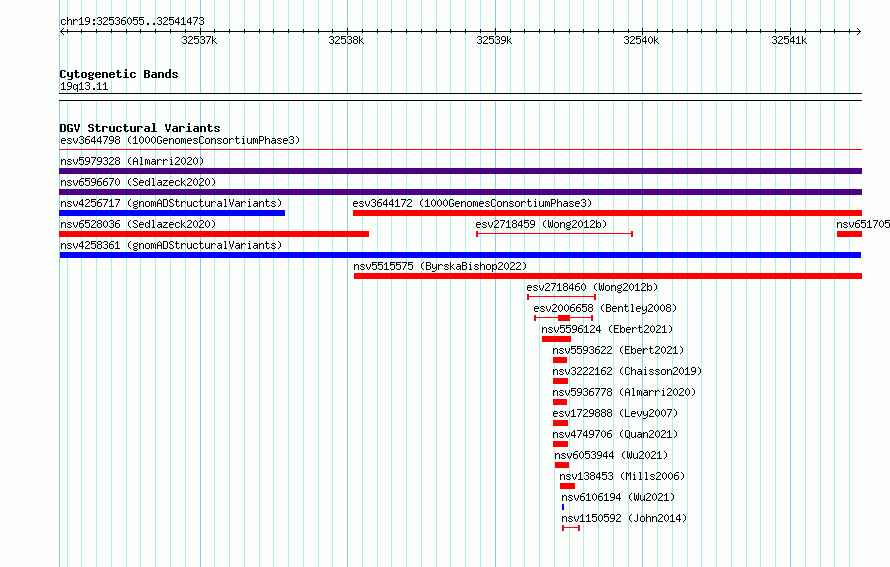This screenshot has height=567, width=890.
Task: Open nsv5515575 ByrskaBishop2022 variant label
Action: 440,266
